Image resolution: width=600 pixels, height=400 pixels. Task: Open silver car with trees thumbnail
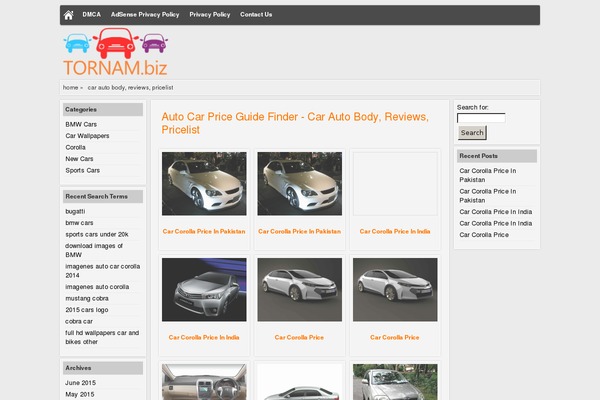pos(395,382)
